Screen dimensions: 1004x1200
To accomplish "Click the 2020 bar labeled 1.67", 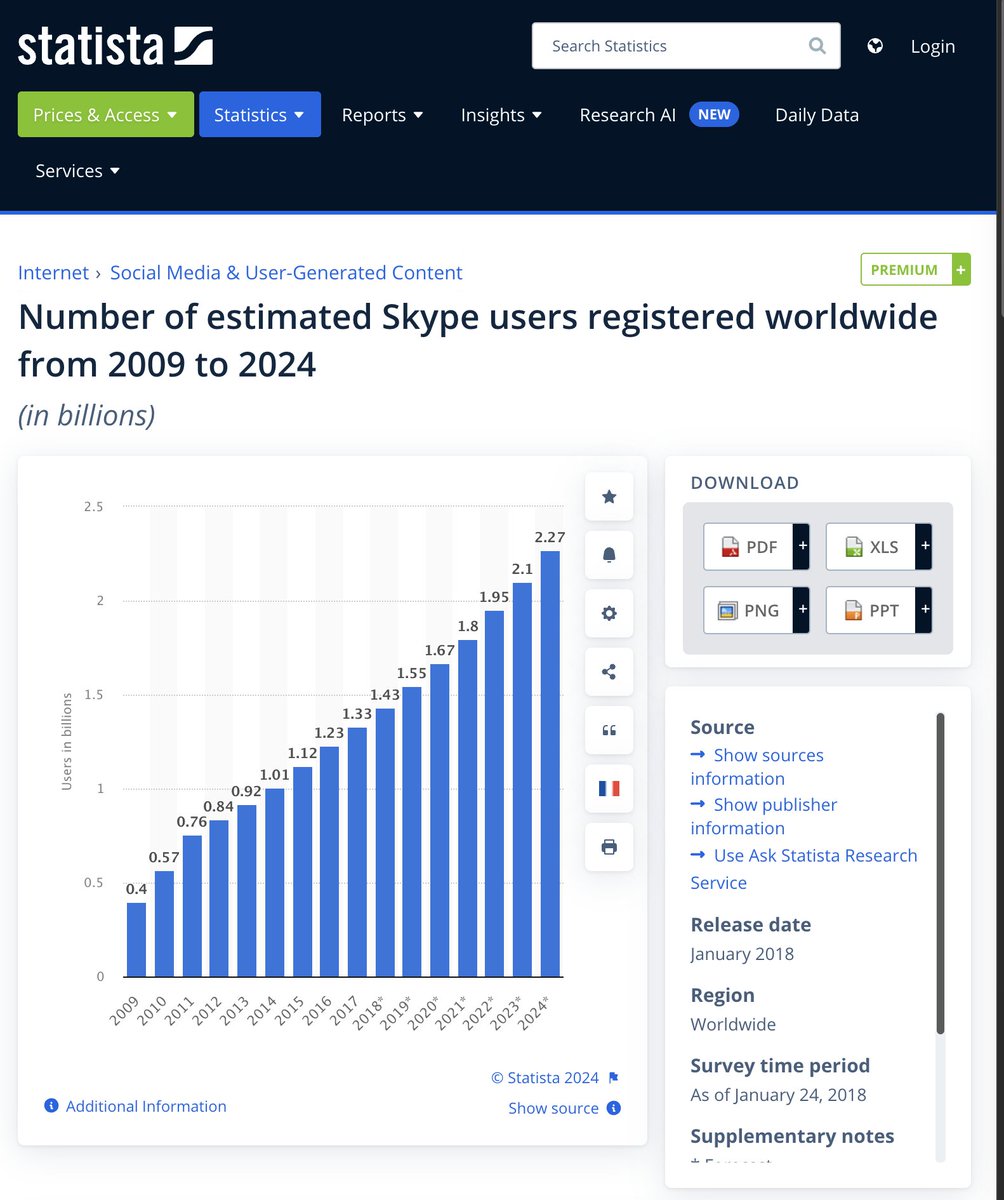I will tap(440, 820).
